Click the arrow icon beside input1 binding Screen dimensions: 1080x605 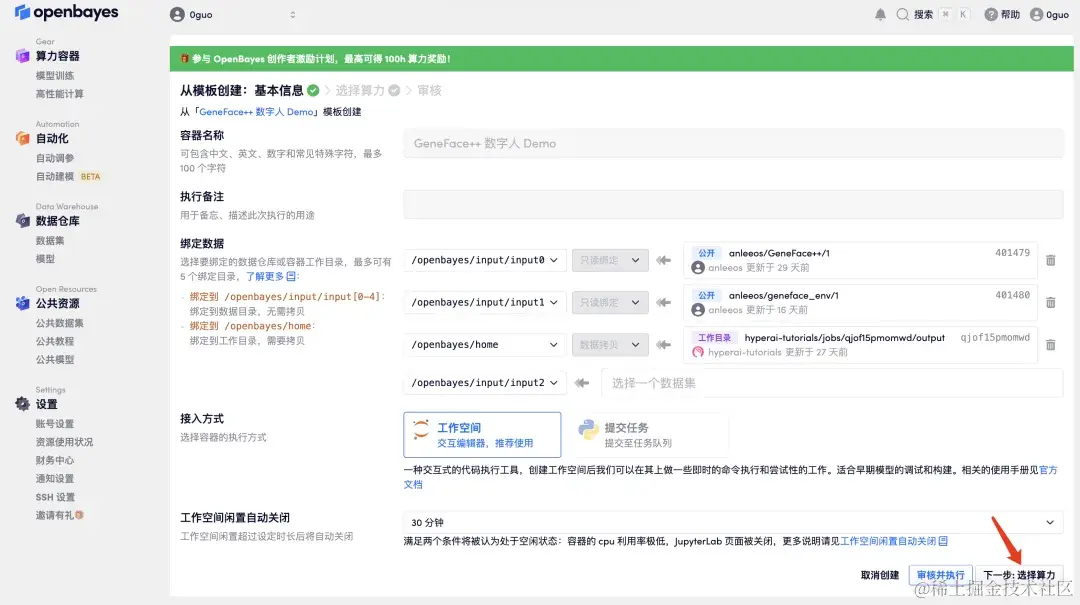click(663, 302)
